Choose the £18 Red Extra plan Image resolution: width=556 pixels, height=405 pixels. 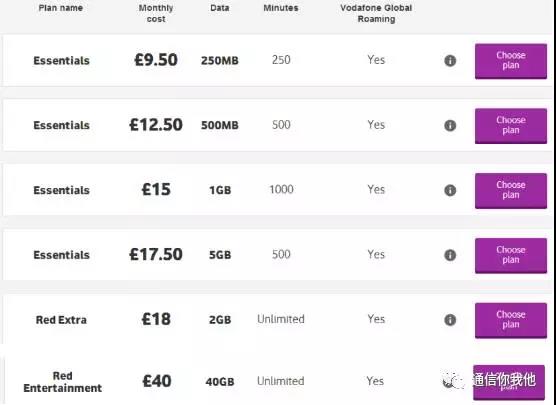point(511,320)
